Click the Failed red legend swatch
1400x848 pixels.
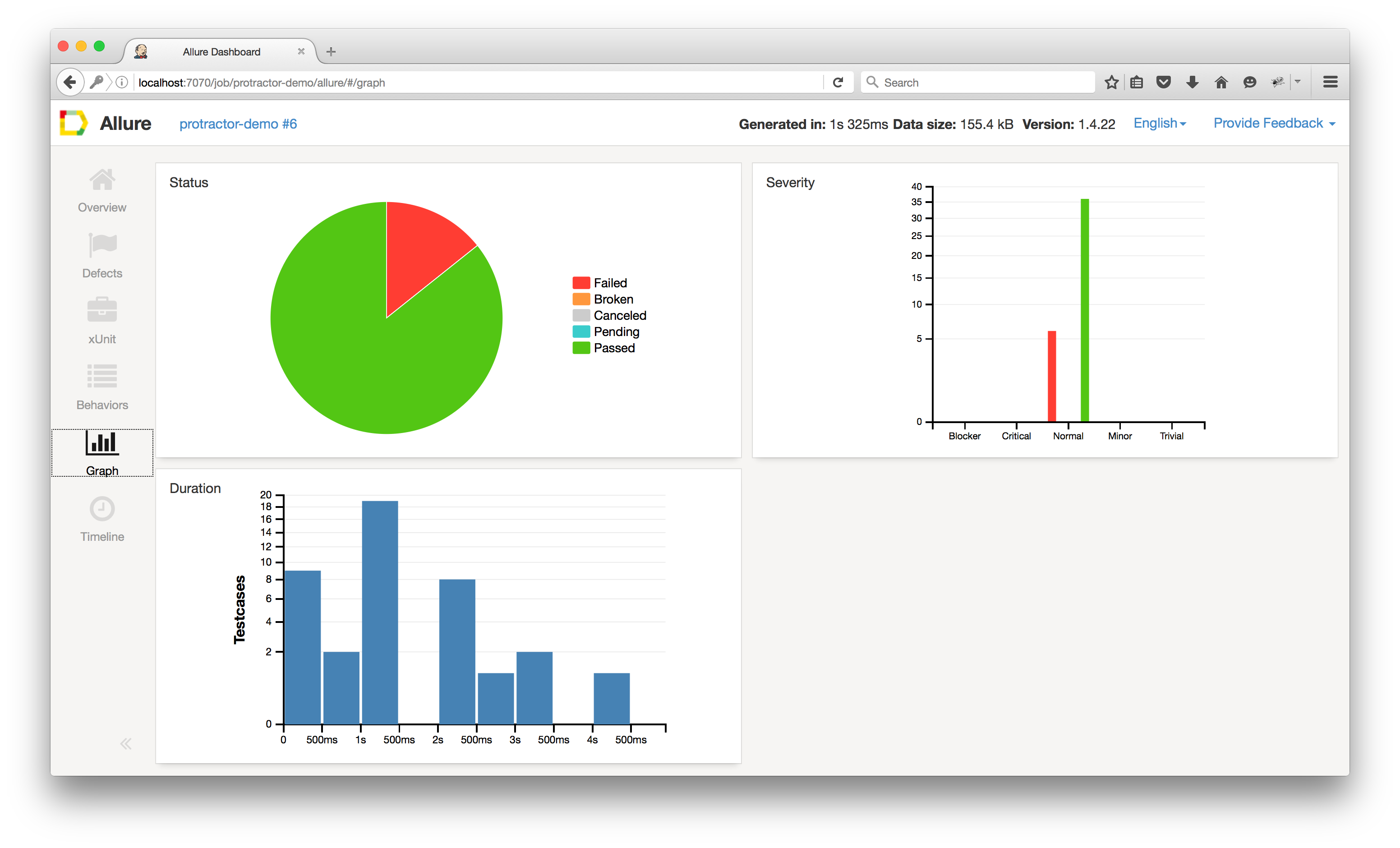point(580,283)
